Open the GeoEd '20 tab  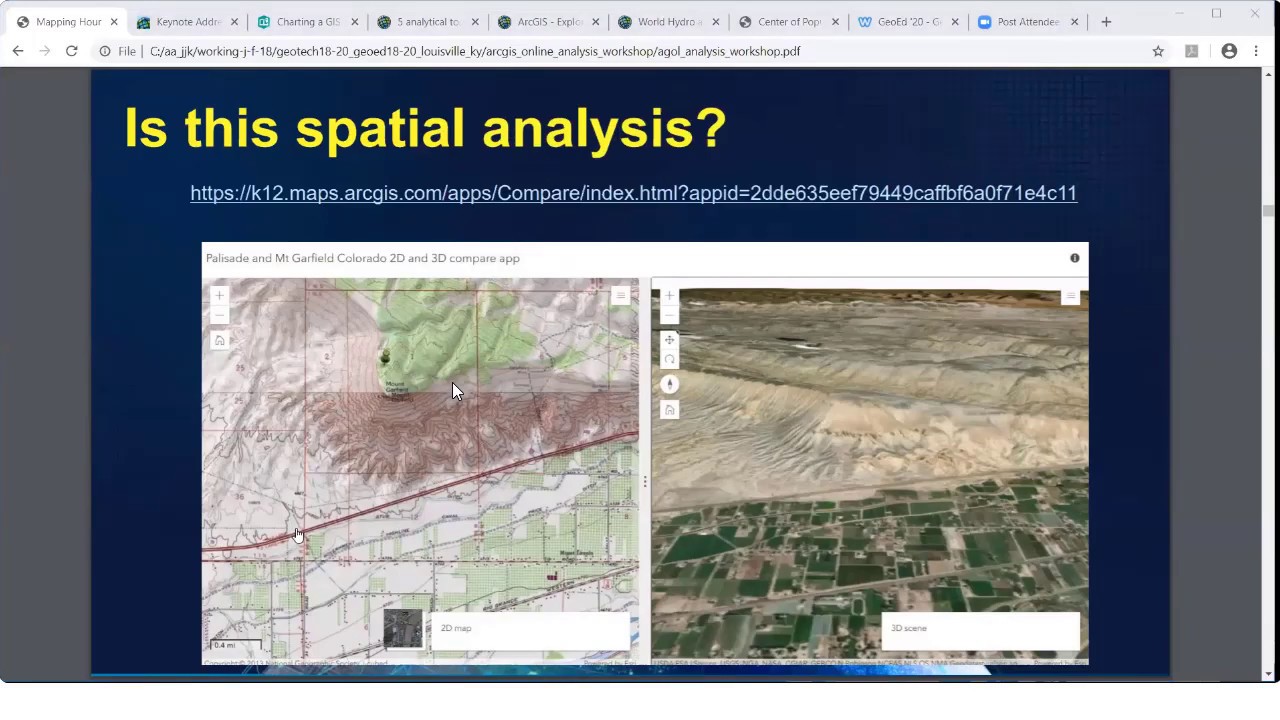908,22
